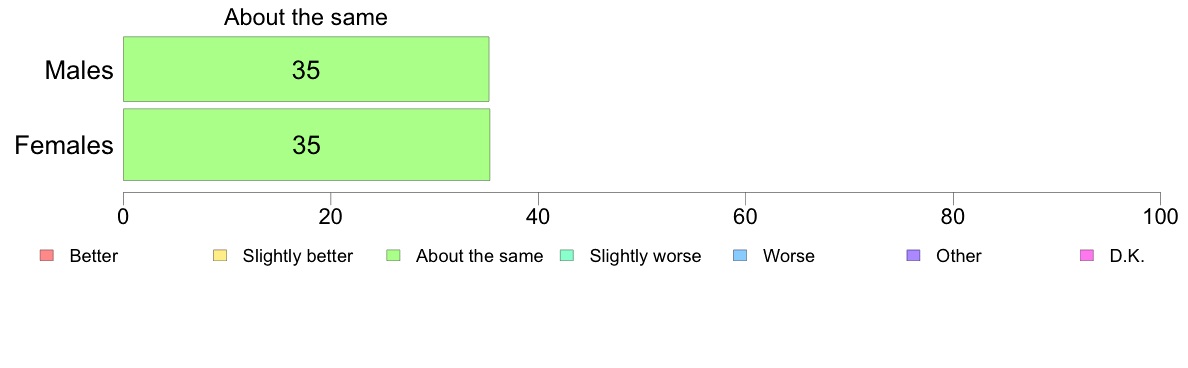Click the Slightly better legend text
The width and height of the screenshot is (1188, 368).
(x=298, y=256)
